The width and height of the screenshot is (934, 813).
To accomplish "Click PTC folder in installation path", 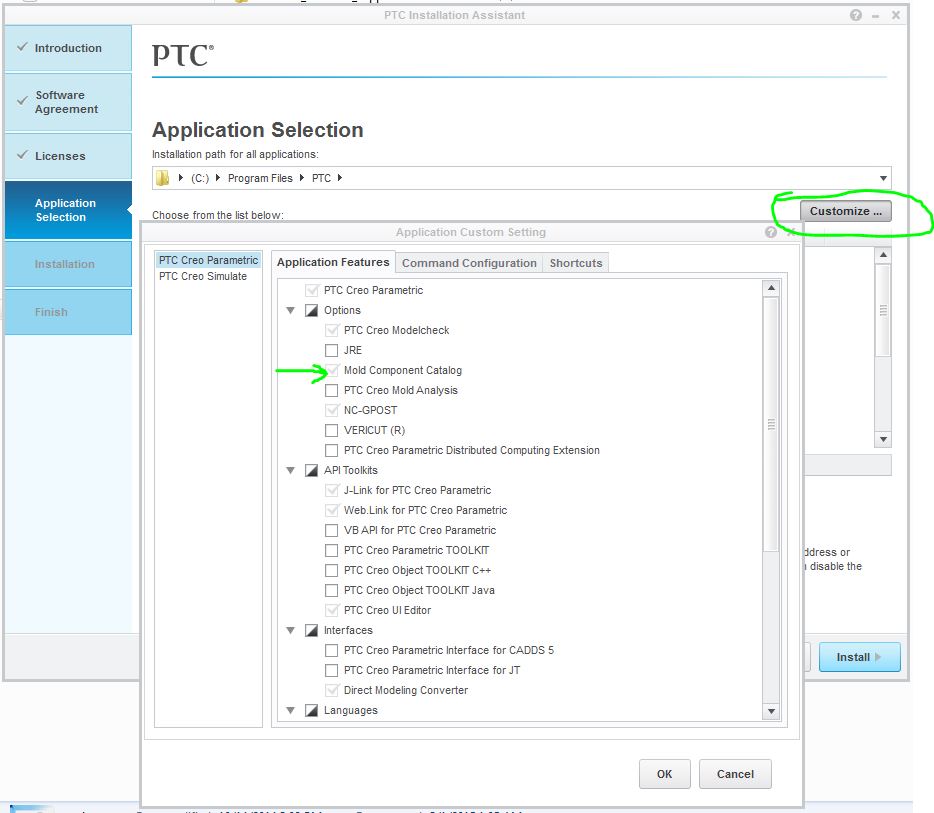I will 321,178.
